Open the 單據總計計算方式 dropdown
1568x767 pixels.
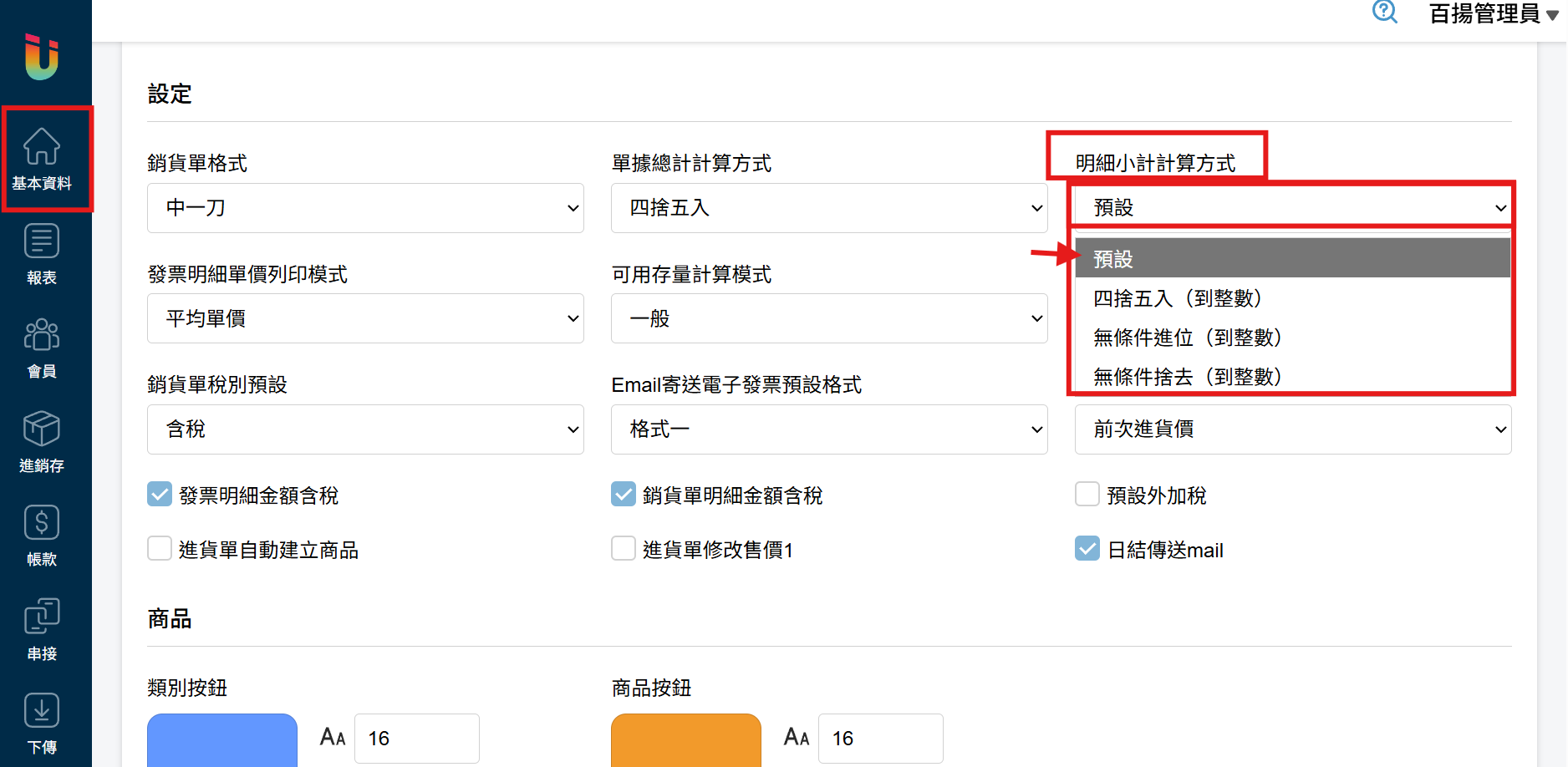[828, 208]
